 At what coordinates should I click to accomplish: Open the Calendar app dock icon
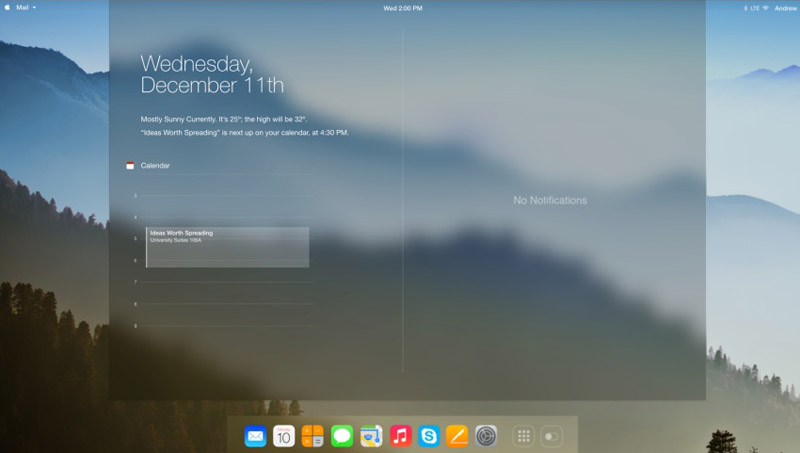(284, 436)
